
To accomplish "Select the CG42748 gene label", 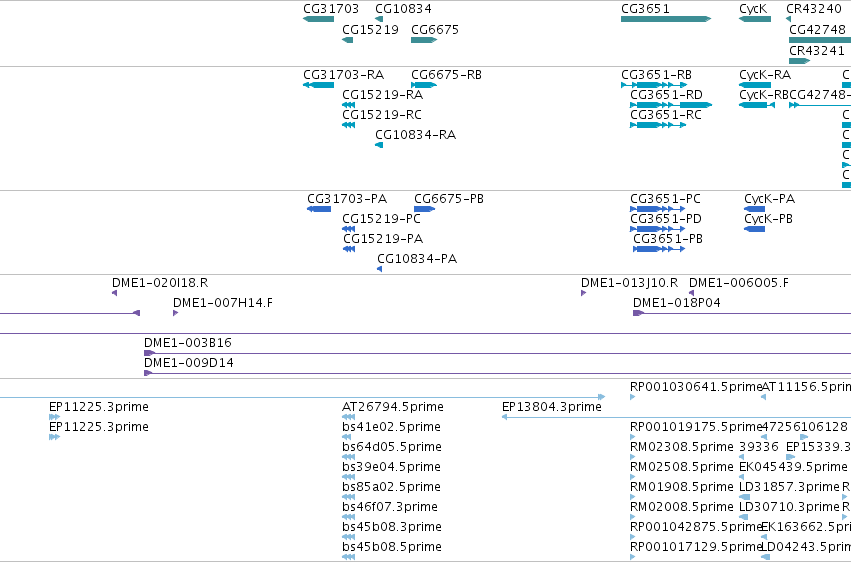I will [817, 29].
